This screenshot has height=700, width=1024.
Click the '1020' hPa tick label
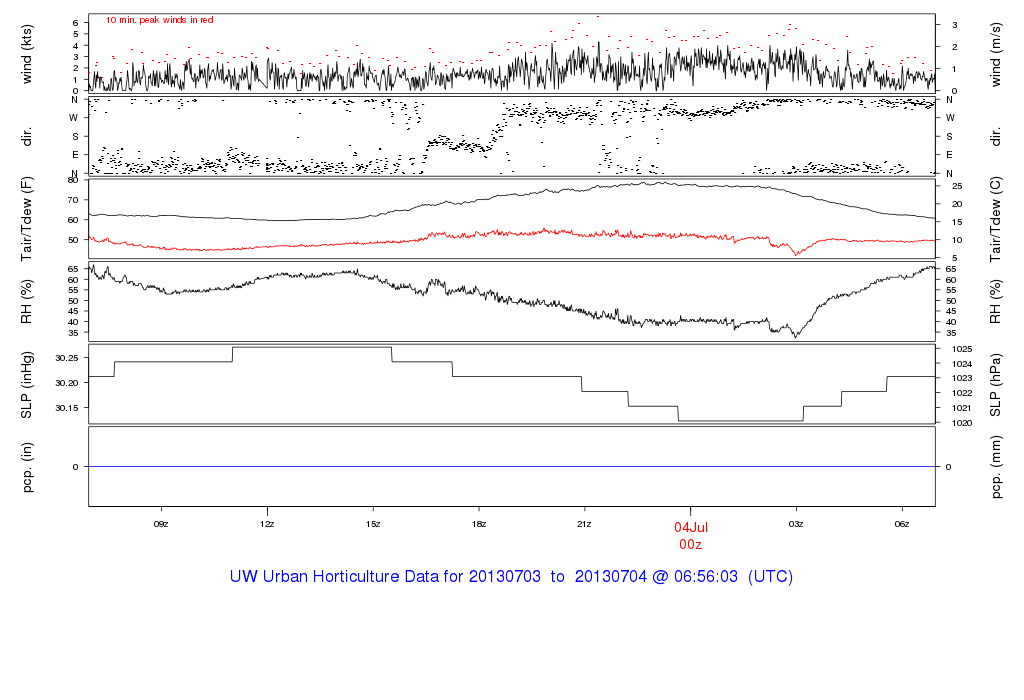(962, 422)
